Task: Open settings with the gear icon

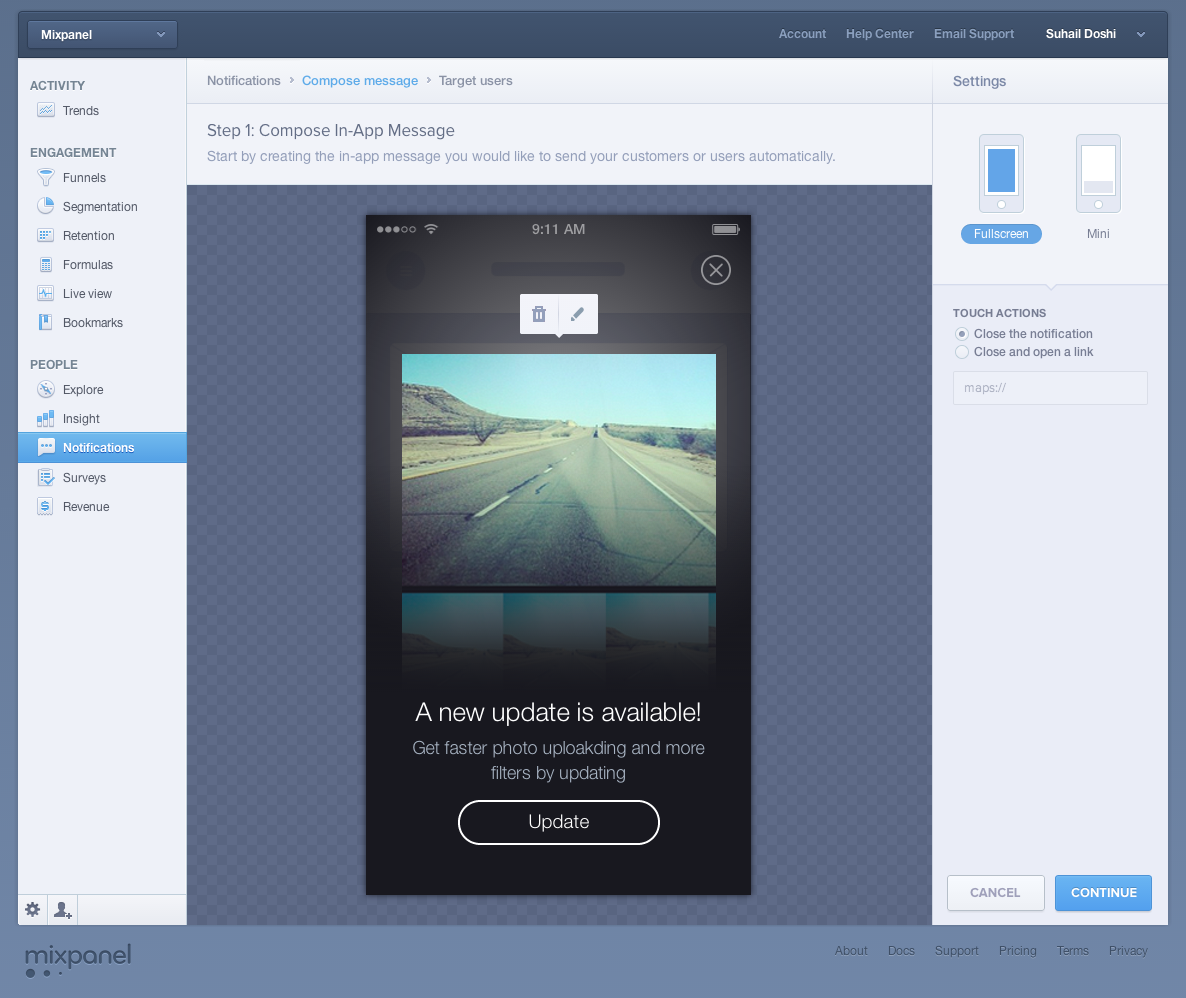Action: click(33, 909)
